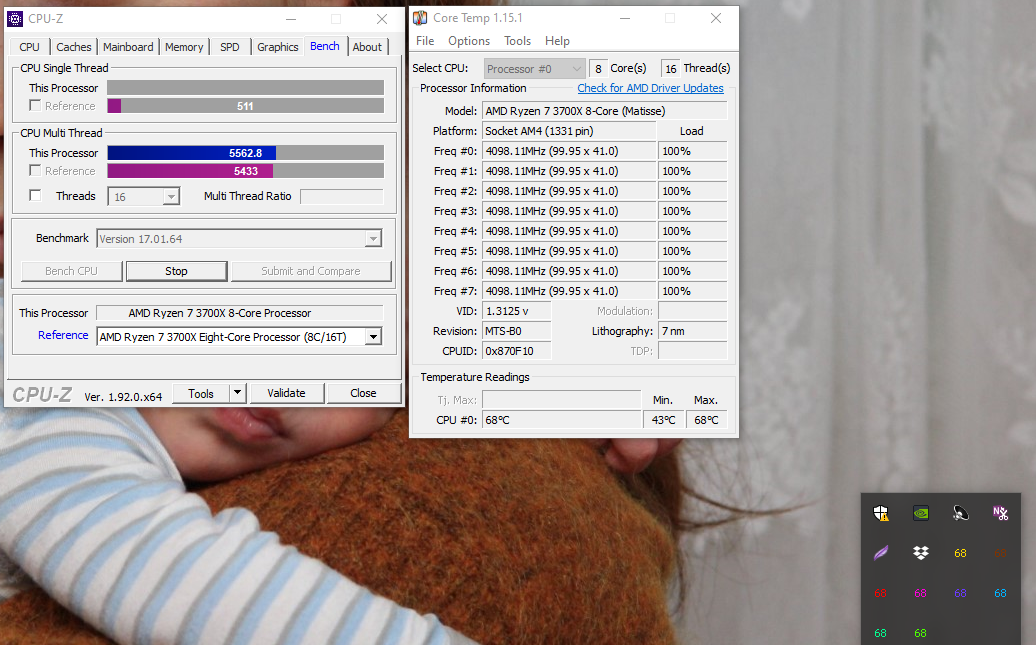The height and width of the screenshot is (645, 1036).
Task: Open the Tools menu in Core Temp
Action: tap(517, 41)
